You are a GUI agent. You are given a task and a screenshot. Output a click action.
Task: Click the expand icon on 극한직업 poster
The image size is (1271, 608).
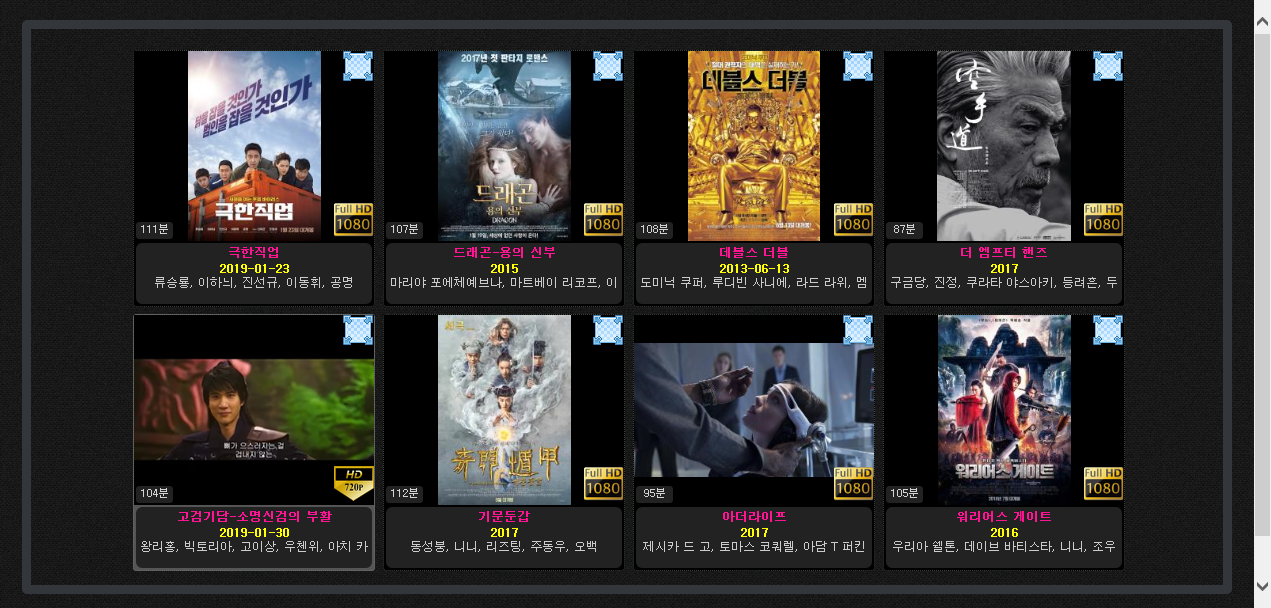[x=358, y=66]
